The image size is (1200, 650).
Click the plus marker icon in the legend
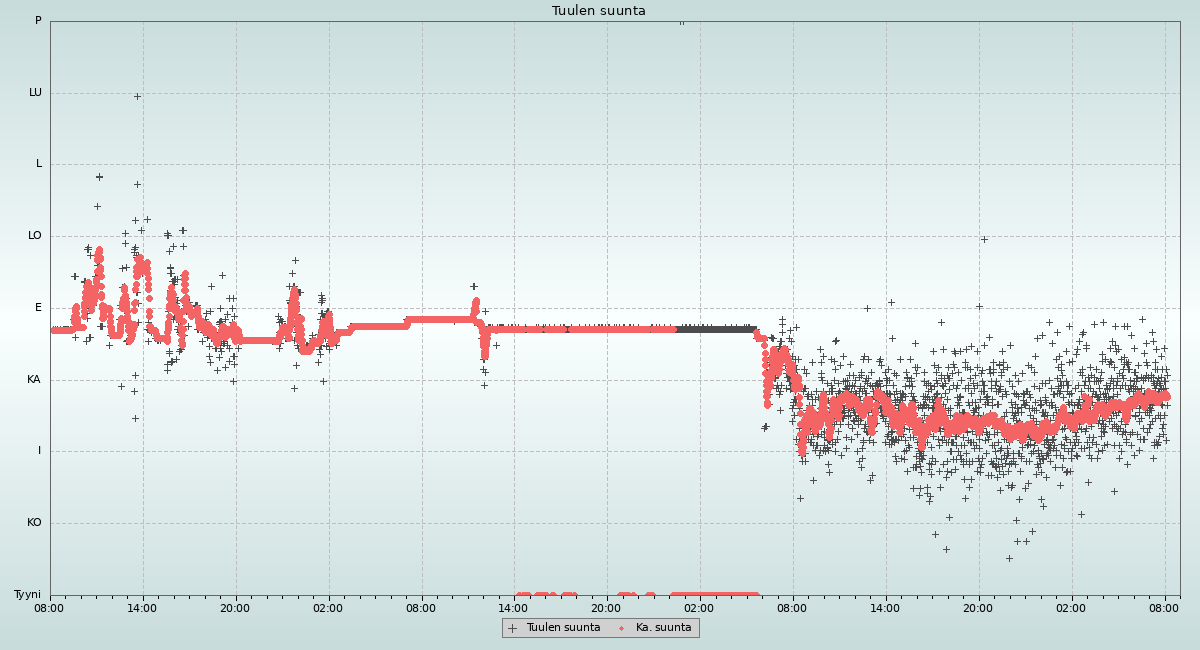512,628
